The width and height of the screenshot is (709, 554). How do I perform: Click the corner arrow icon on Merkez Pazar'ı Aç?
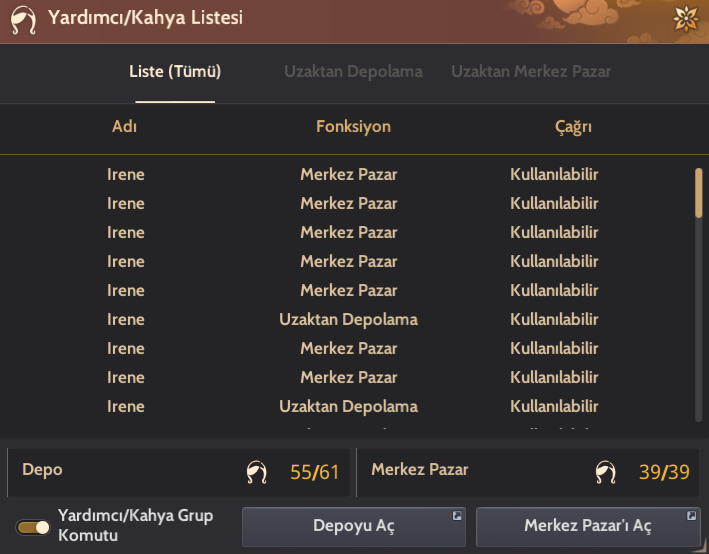click(691, 515)
